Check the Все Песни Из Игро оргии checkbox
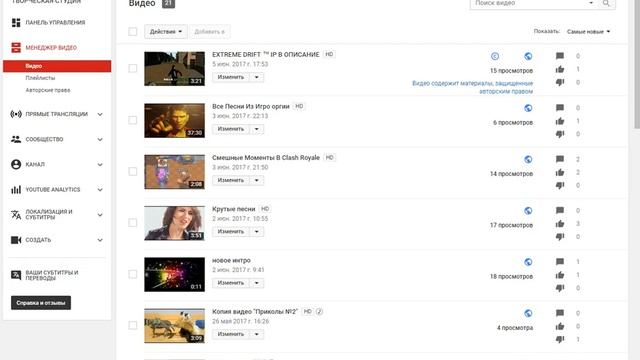The height and width of the screenshot is (360, 640). (x=133, y=120)
